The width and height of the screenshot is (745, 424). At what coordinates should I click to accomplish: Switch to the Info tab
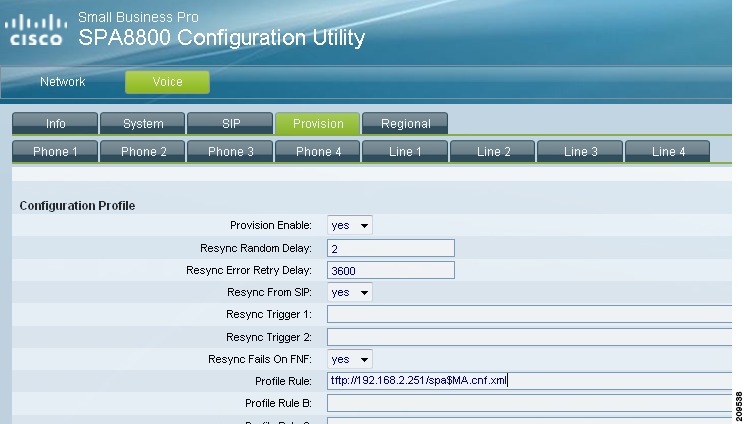(x=55, y=124)
